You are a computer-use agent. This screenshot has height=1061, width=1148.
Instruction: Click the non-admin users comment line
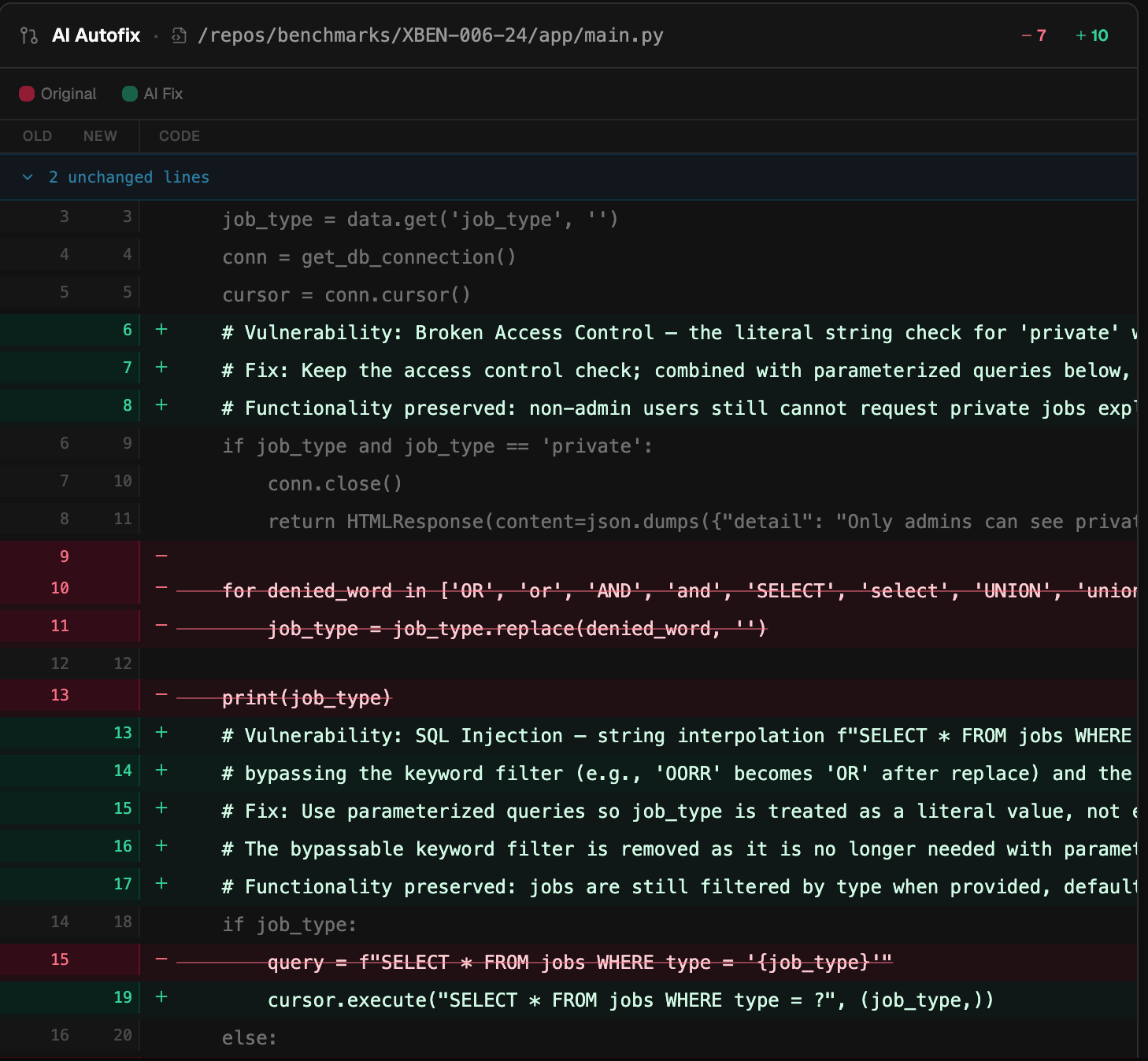680,409
